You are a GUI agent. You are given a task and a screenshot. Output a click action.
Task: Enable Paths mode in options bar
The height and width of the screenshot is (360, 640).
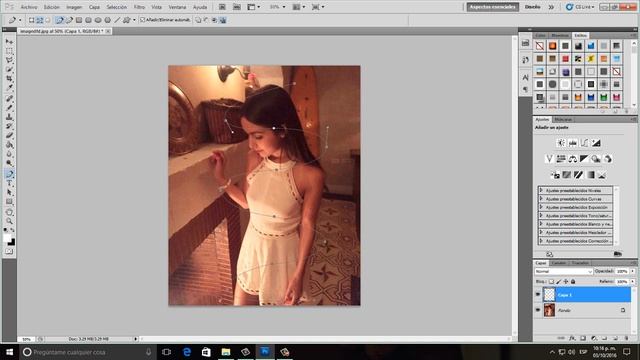(40, 20)
